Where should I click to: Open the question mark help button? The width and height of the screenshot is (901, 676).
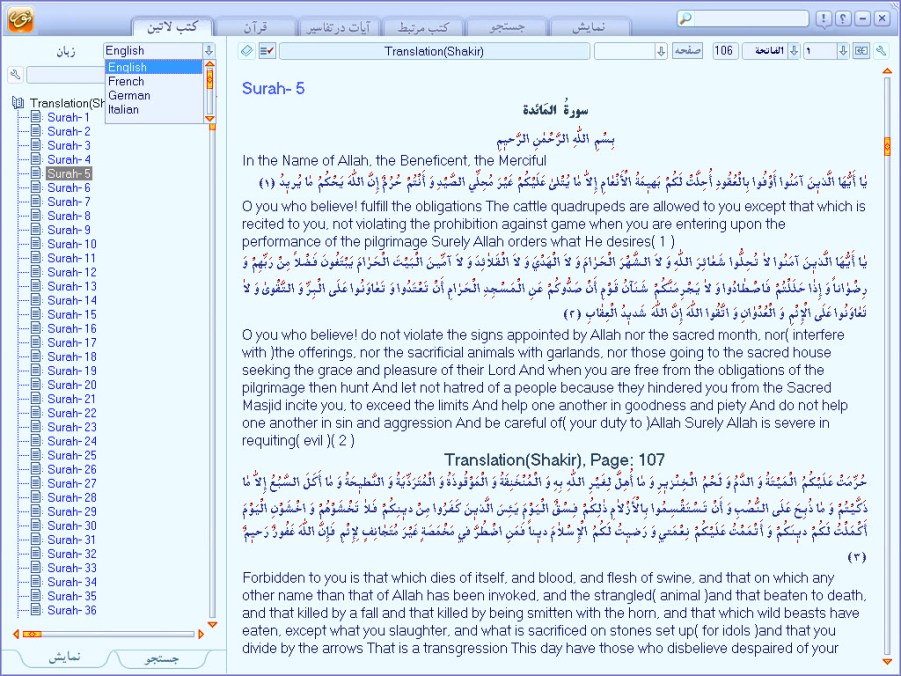tap(843, 18)
